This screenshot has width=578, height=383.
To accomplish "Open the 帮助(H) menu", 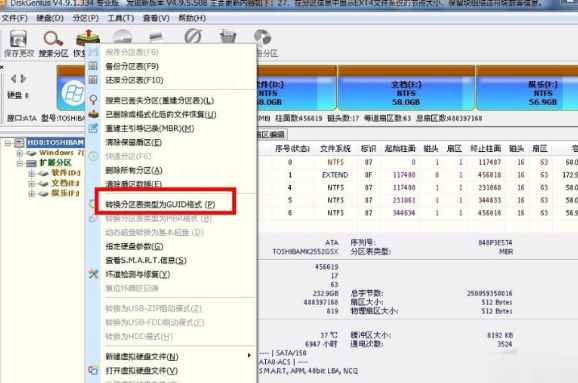I will click(192, 18).
